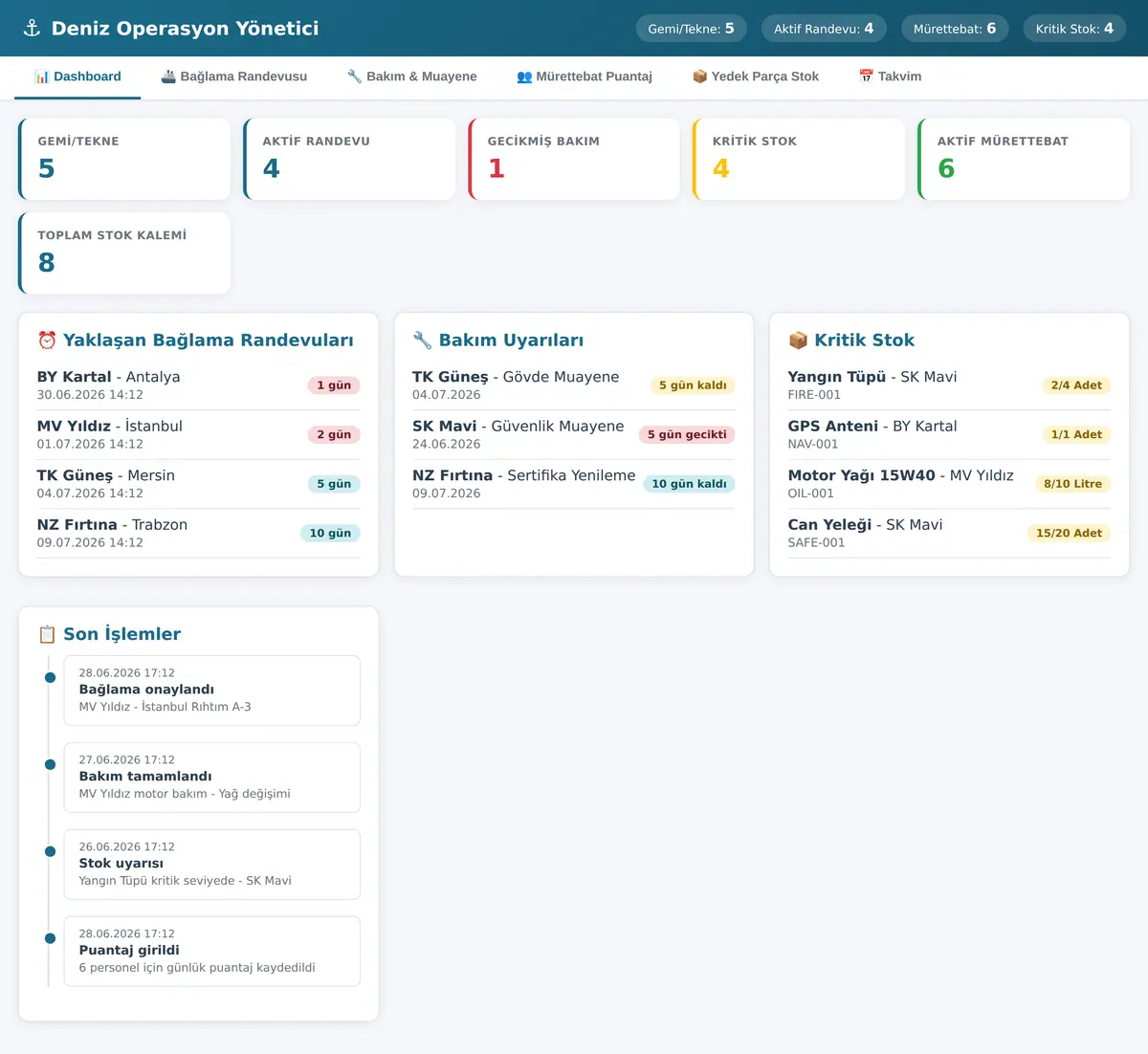This screenshot has height=1054, width=1148.
Task: Click the package icon beside Kritik Stok heading
Action: (x=798, y=340)
